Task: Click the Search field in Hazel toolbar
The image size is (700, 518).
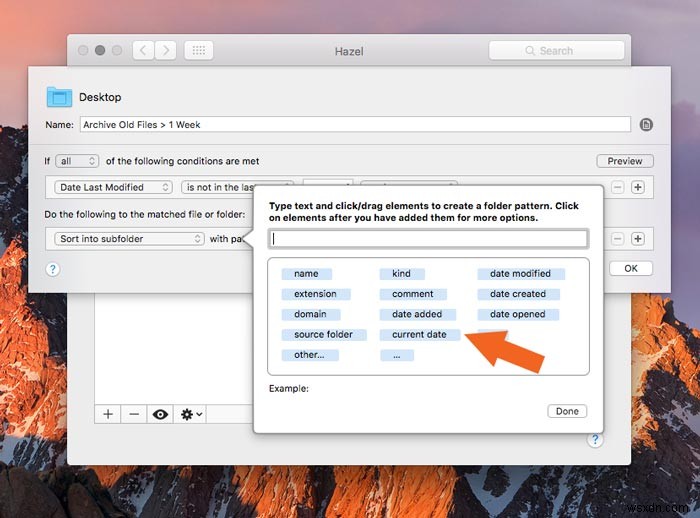Action: point(556,50)
